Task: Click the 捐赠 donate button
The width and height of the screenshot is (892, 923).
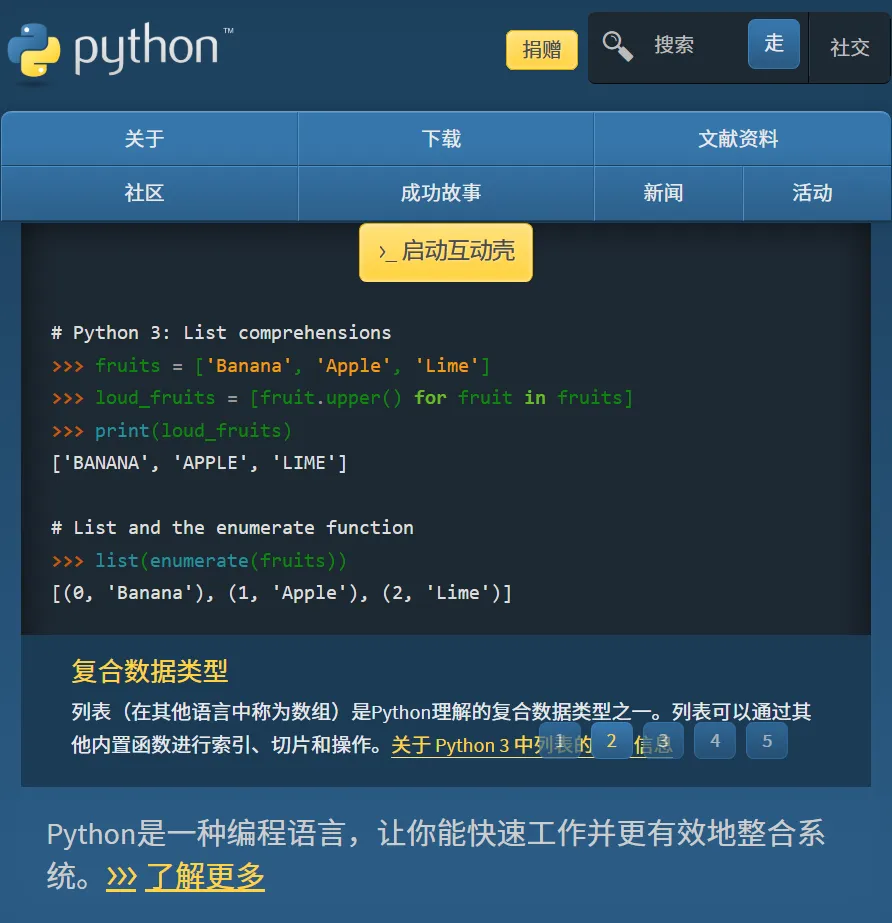Action: 542,49
